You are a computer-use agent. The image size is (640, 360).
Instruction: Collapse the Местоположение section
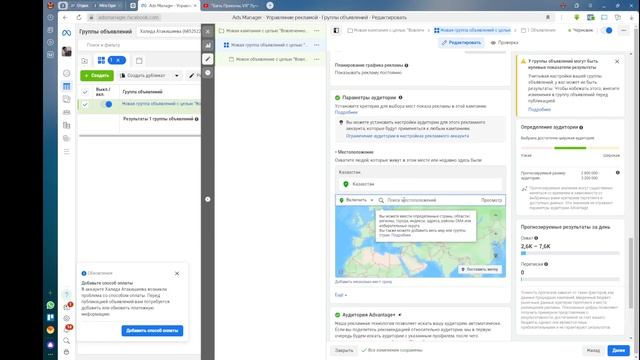[x=354, y=152]
